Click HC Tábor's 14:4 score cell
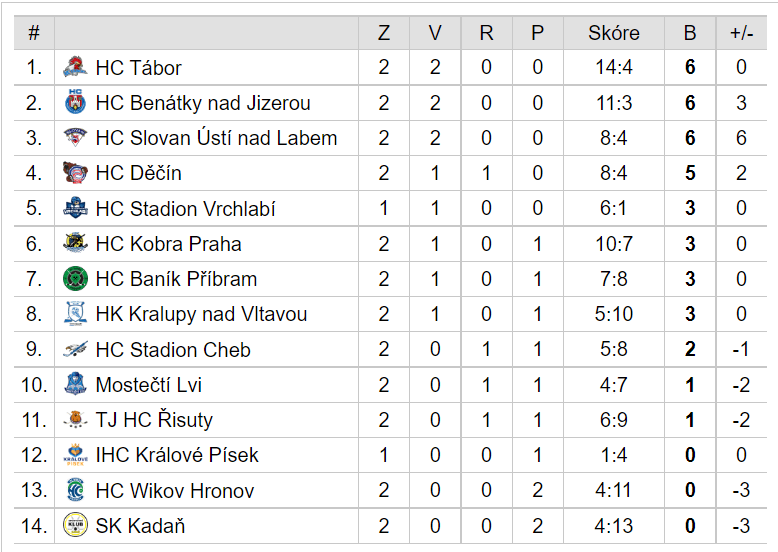This screenshot has height=552, width=778. click(x=614, y=67)
